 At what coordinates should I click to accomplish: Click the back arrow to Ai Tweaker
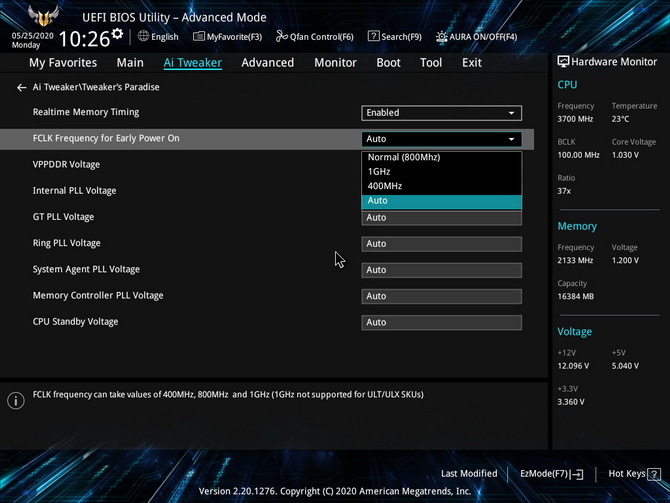click(x=21, y=88)
